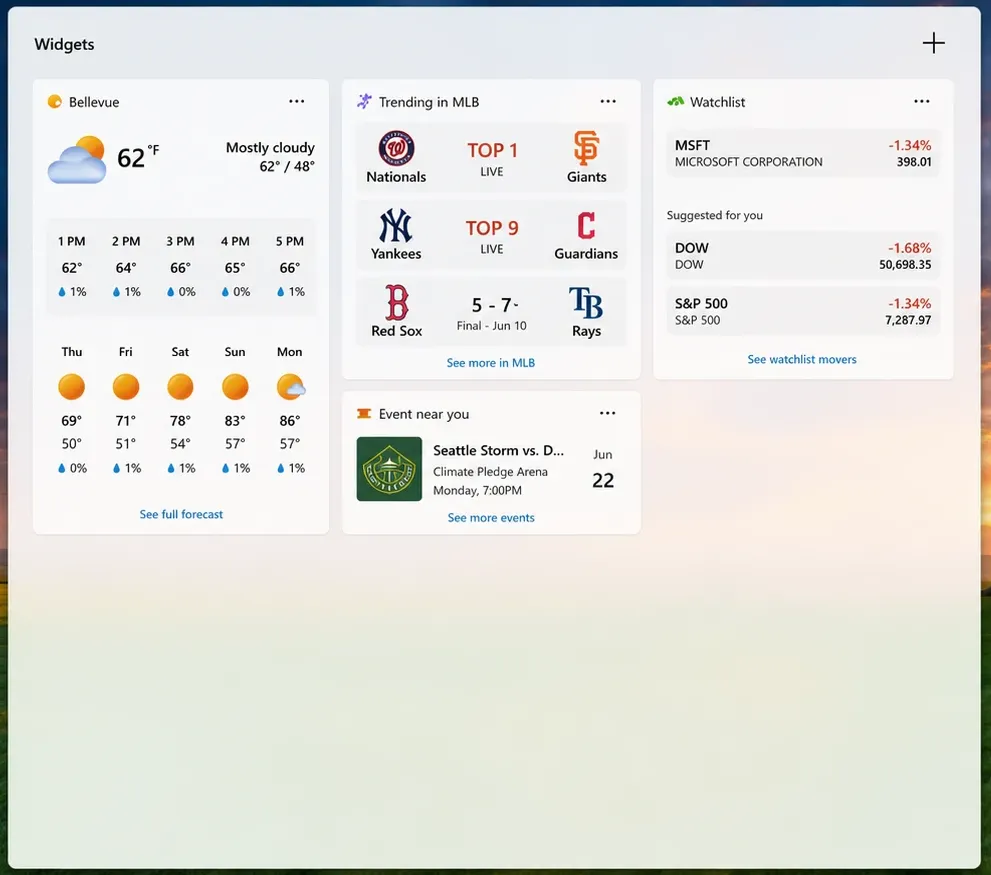Open the See more events link

pyautogui.click(x=491, y=518)
